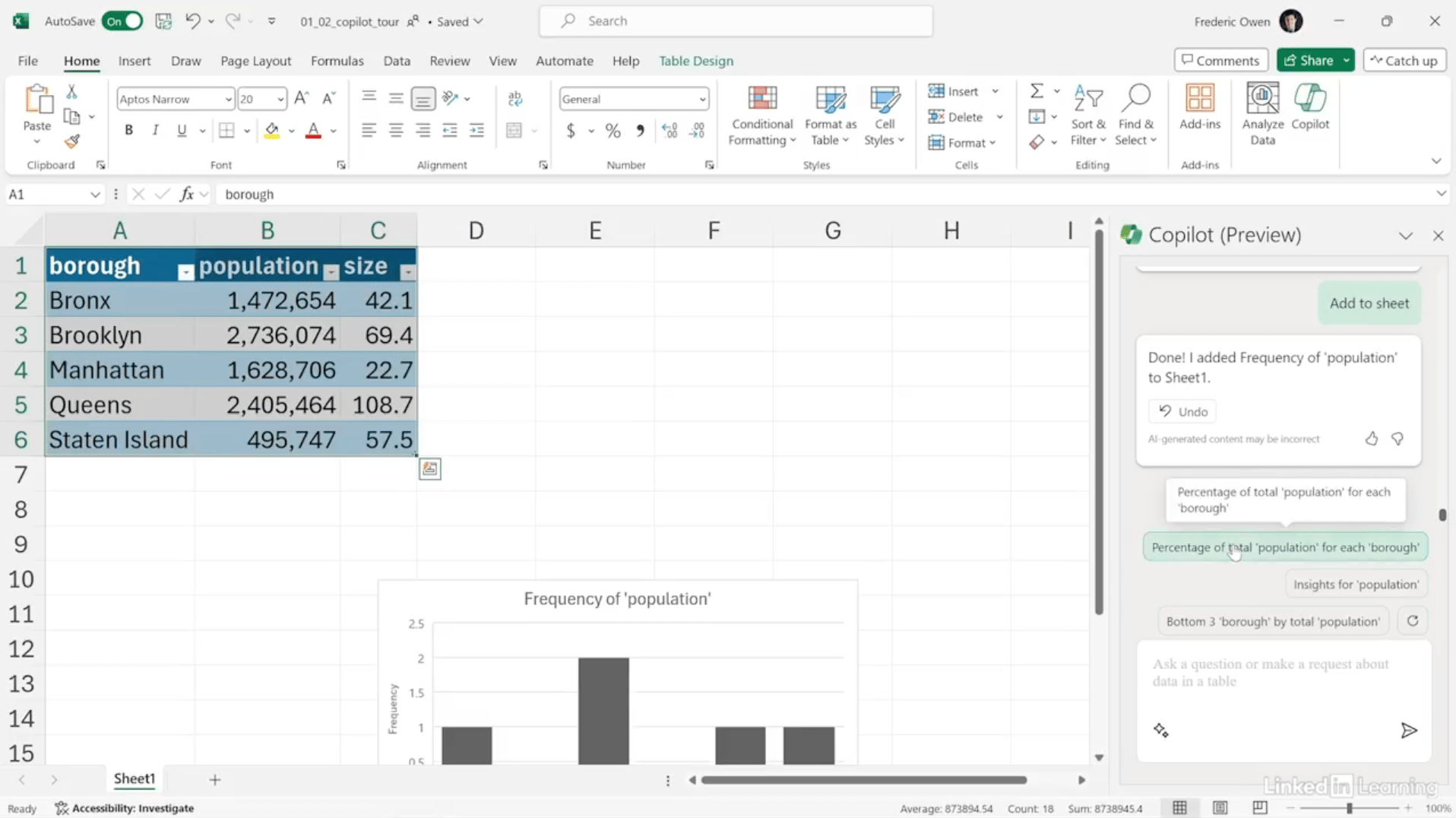Viewport: 1456px width, 818px height.
Task: Toggle Center horizontal alignment
Action: click(396, 131)
